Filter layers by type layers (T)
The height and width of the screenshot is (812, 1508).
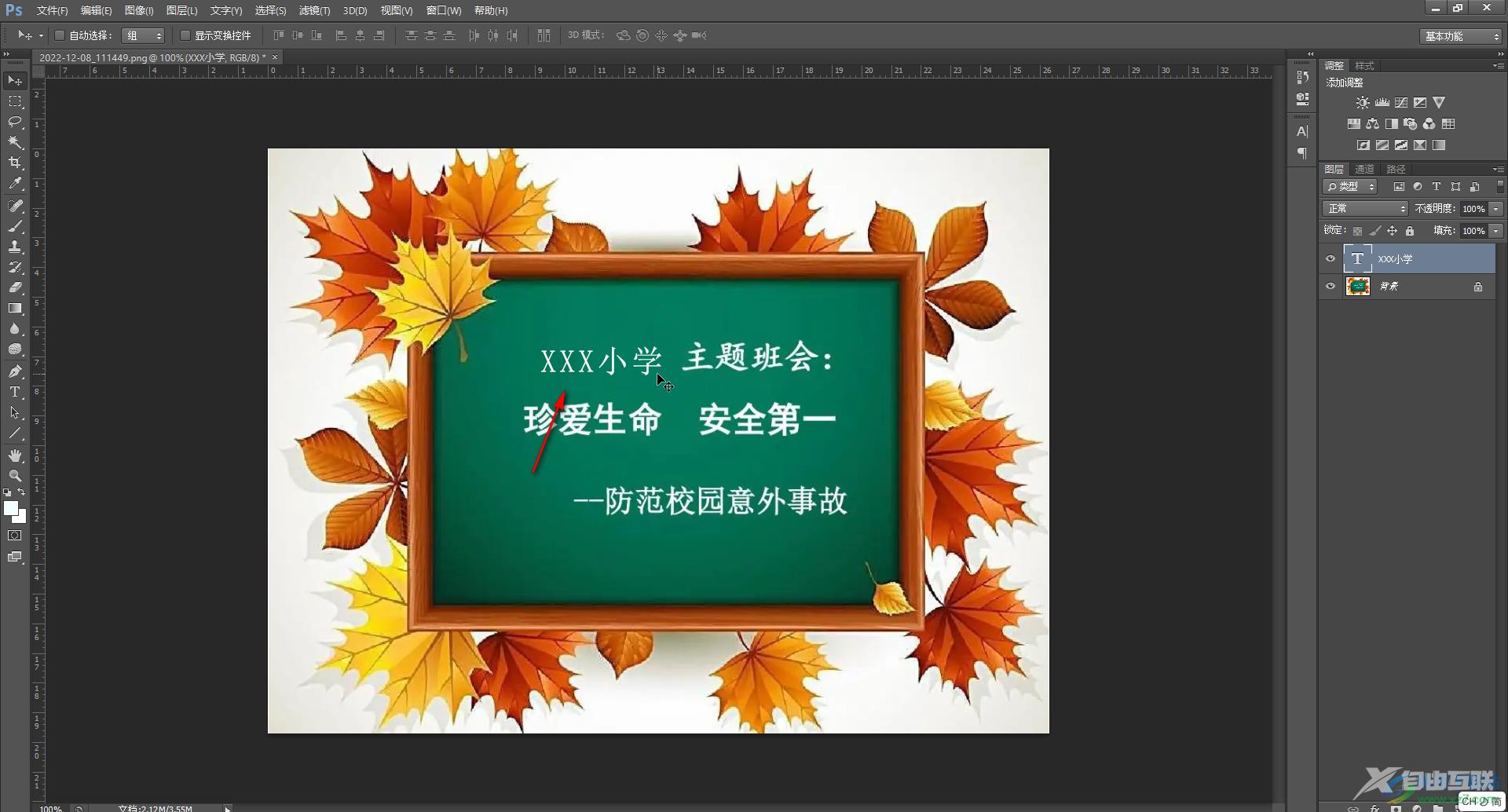pyautogui.click(x=1437, y=187)
